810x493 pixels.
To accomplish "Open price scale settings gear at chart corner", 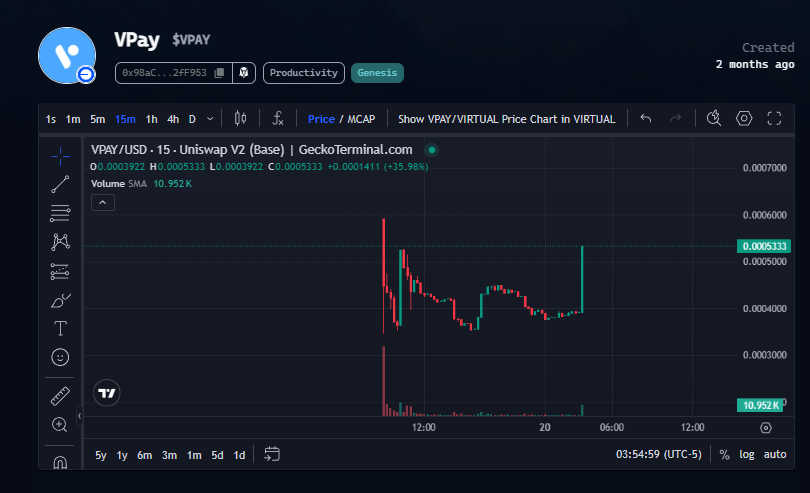I will tap(766, 428).
